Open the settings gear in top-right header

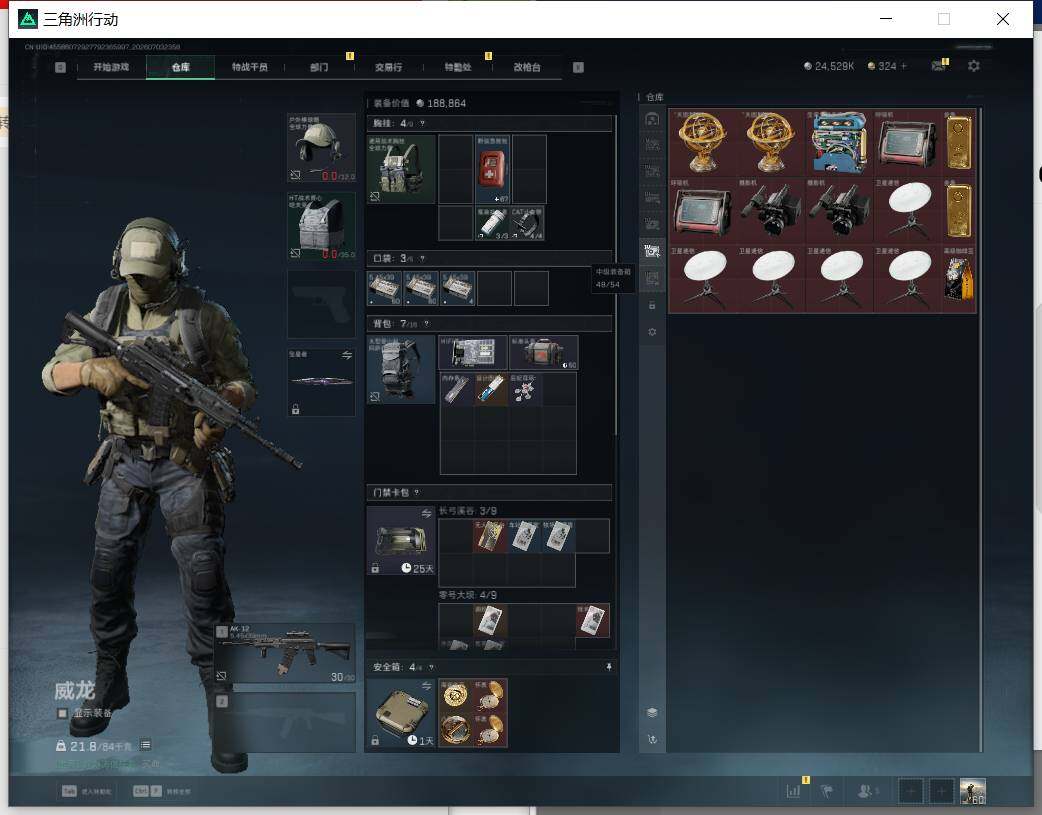(x=974, y=66)
